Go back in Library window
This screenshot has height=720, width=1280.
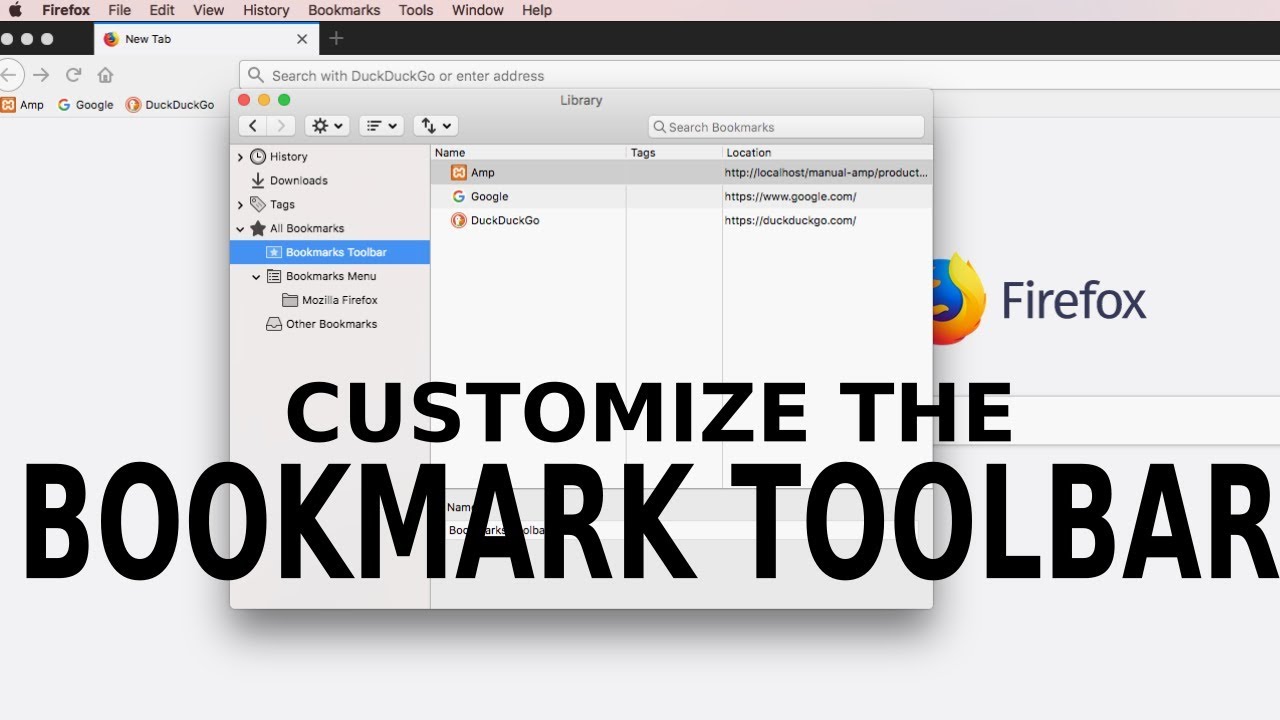tap(253, 126)
